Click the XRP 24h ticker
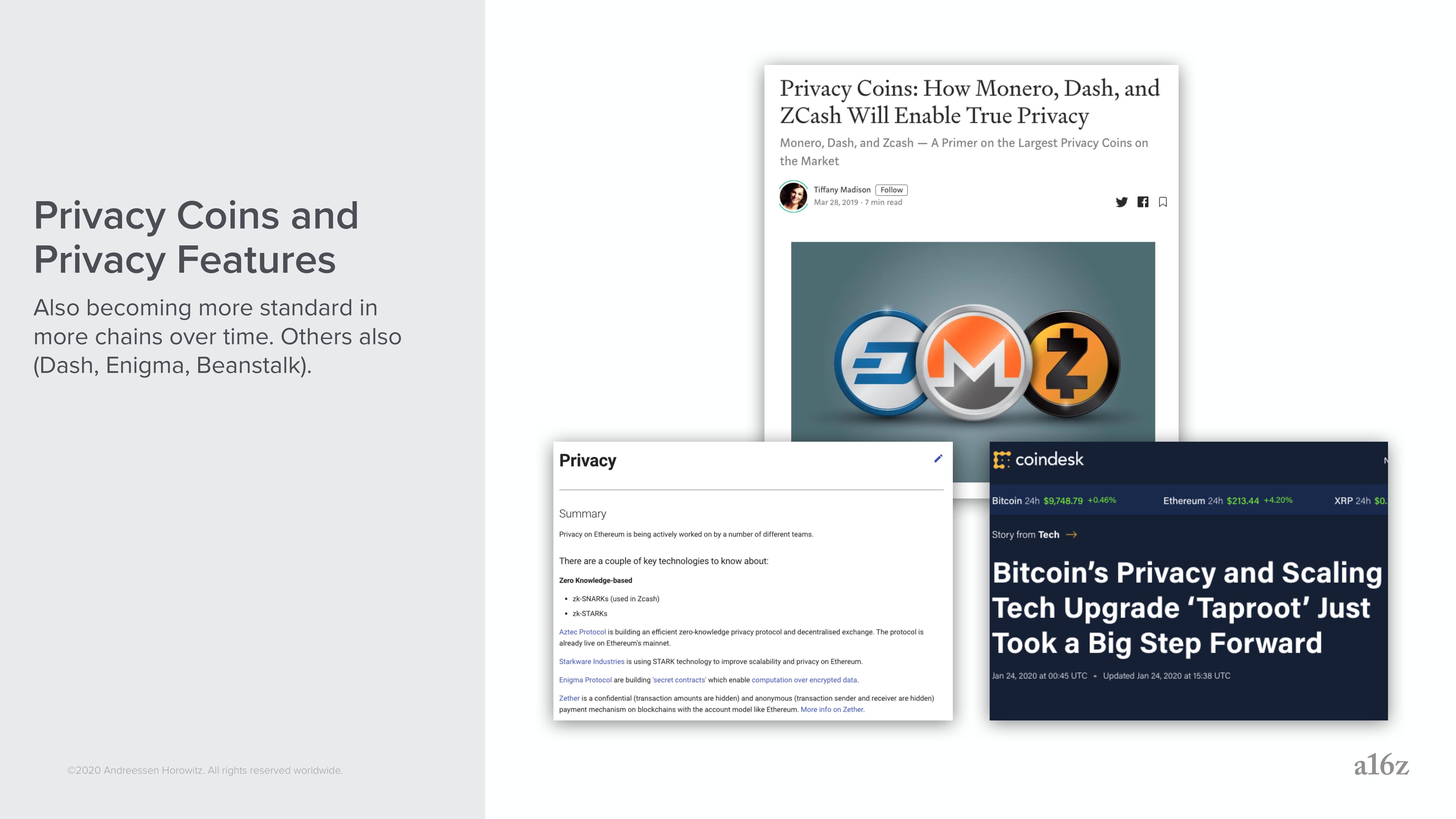 point(1360,501)
